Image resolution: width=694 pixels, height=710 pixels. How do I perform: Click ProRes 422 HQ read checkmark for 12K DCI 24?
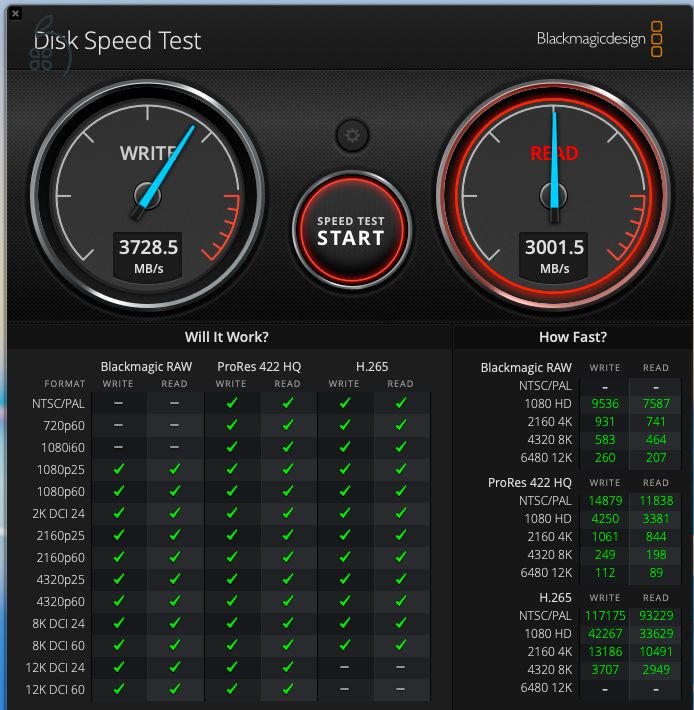point(288,667)
